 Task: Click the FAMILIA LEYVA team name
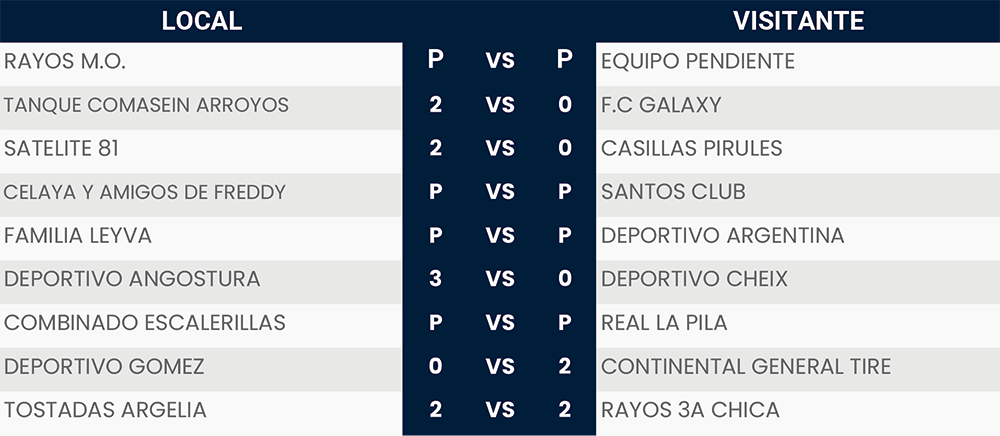click(78, 236)
